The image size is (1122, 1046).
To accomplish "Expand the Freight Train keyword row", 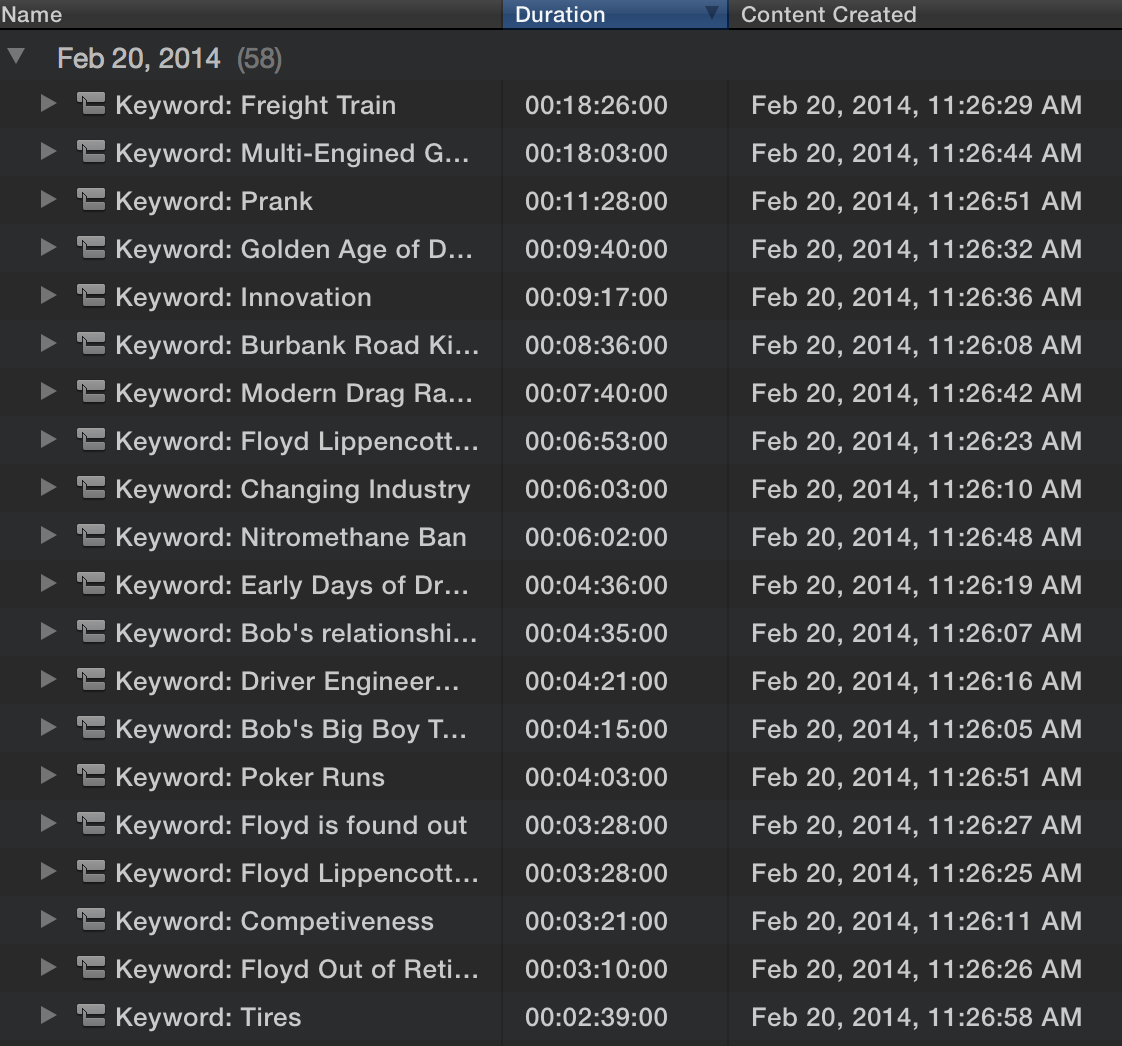I will tap(49, 104).
